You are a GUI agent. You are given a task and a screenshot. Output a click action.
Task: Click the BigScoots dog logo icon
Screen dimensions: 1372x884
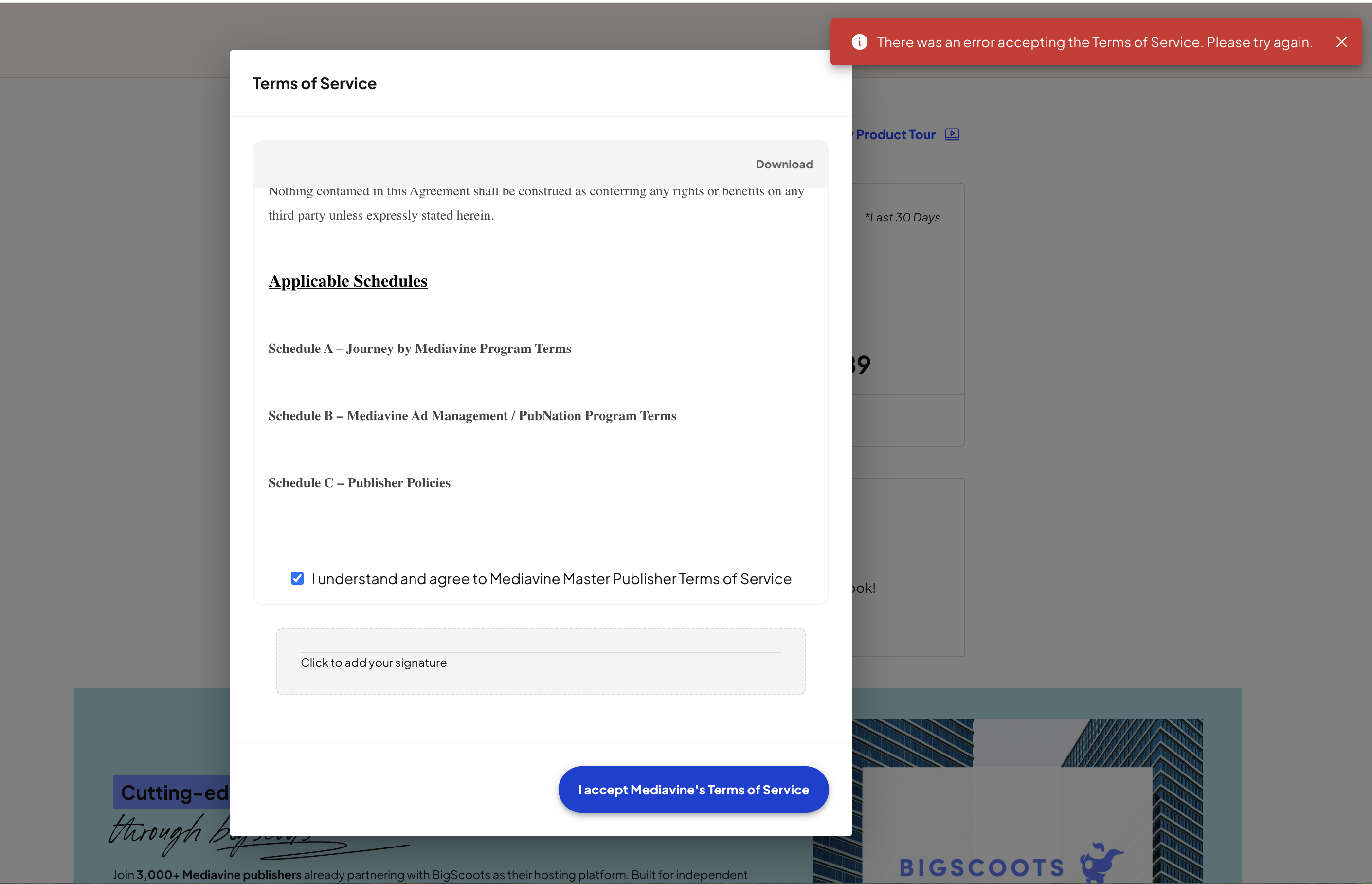[x=1100, y=862]
